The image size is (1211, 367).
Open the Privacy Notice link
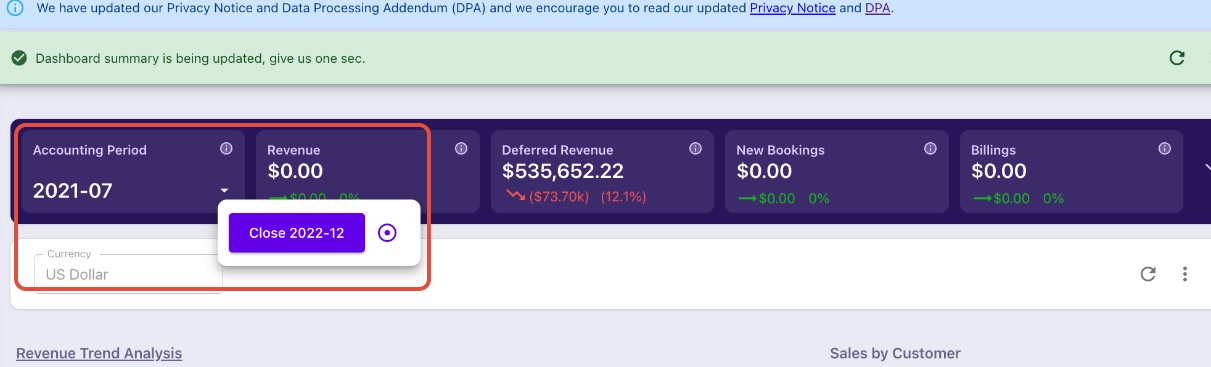(x=792, y=8)
